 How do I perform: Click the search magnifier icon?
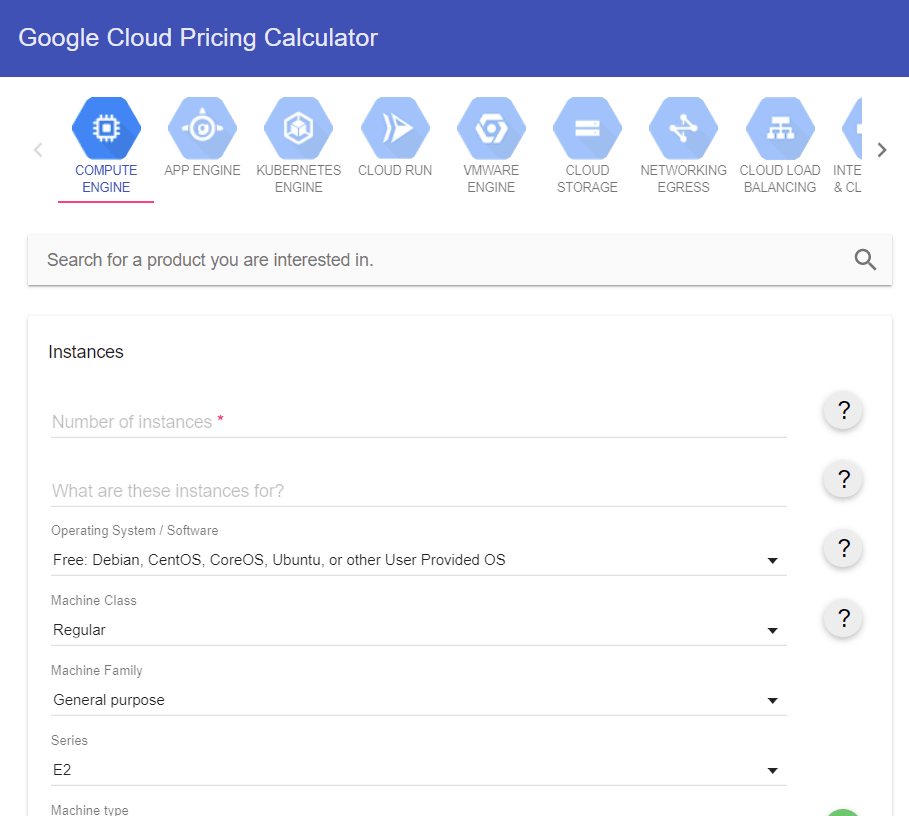tap(865, 260)
